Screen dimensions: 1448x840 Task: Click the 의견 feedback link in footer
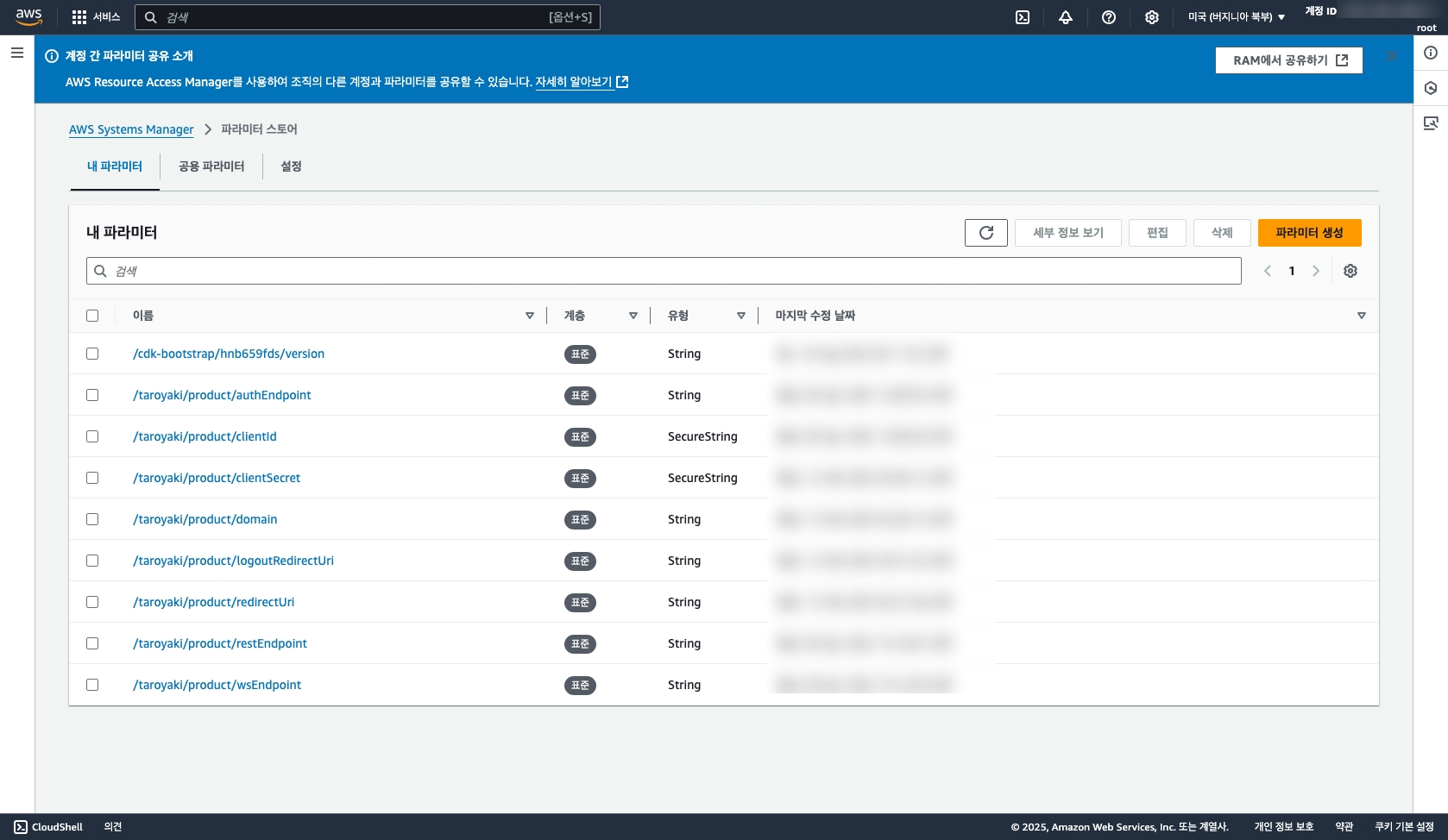113,827
